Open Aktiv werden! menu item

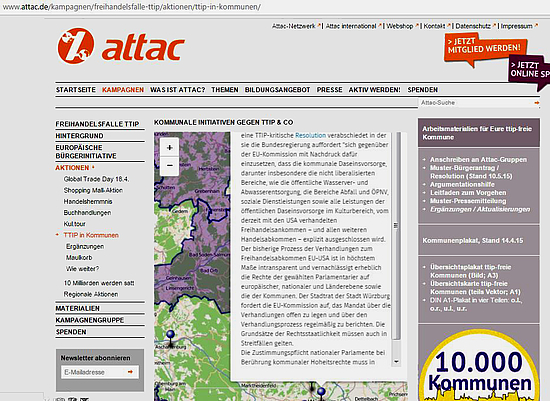tap(374, 90)
